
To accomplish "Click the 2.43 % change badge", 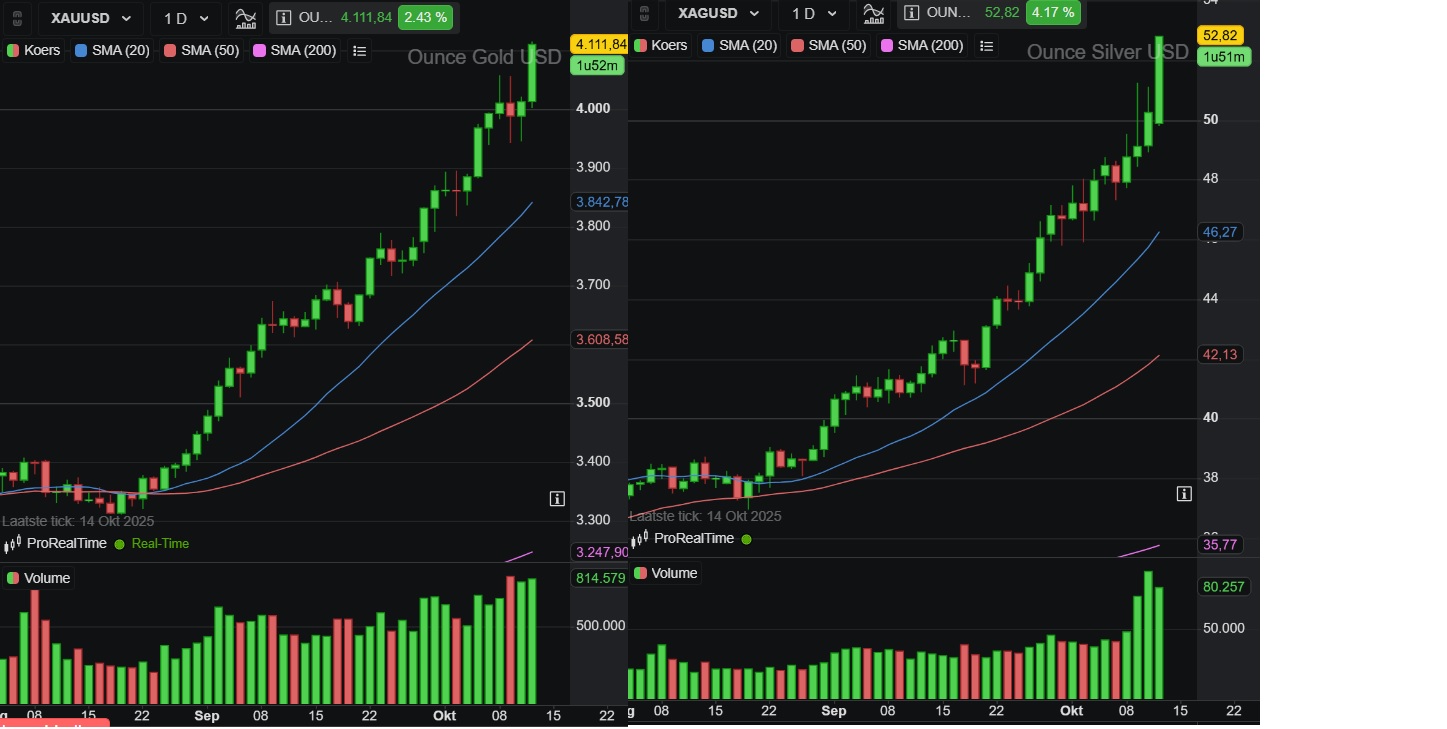I will pos(425,17).
